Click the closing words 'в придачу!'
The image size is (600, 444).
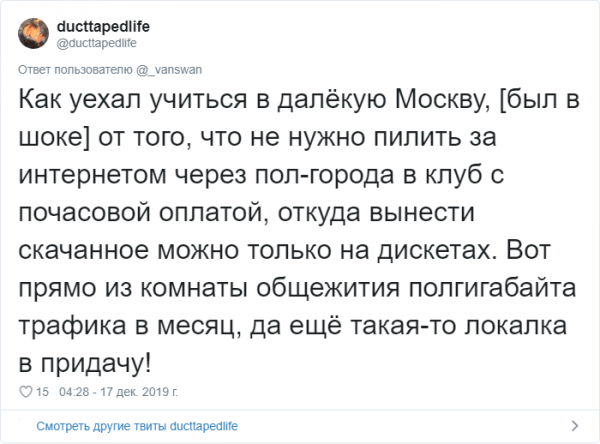pyautogui.click(x=85, y=363)
